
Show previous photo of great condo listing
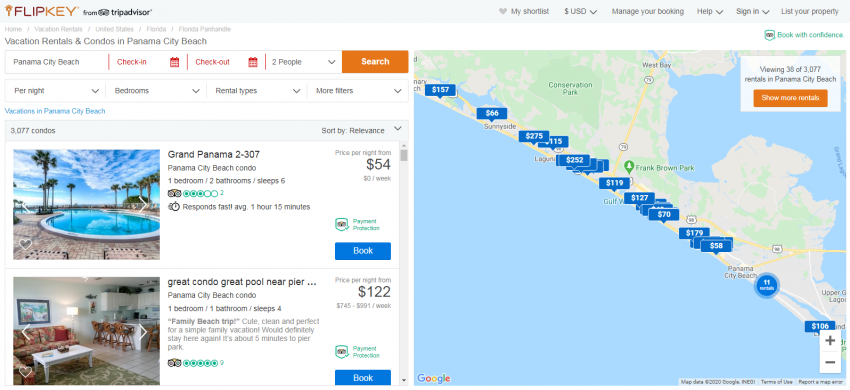tap(25, 332)
